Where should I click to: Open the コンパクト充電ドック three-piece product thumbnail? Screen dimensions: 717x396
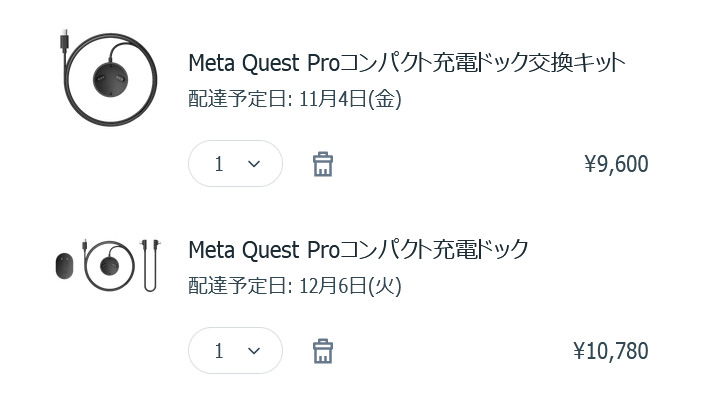pyautogui.click(x=108, y=266)
